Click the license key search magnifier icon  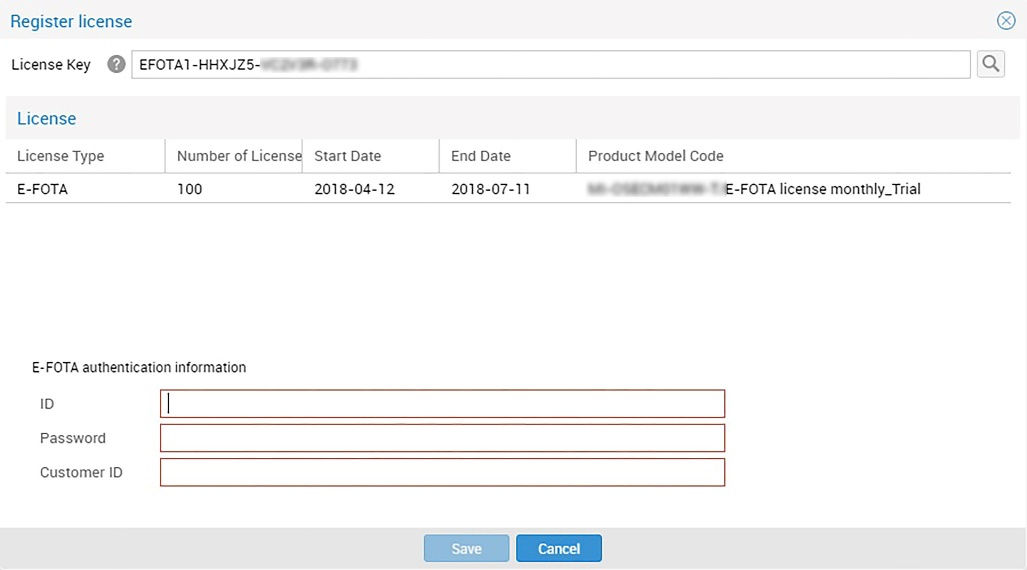(x=990, y=64)
